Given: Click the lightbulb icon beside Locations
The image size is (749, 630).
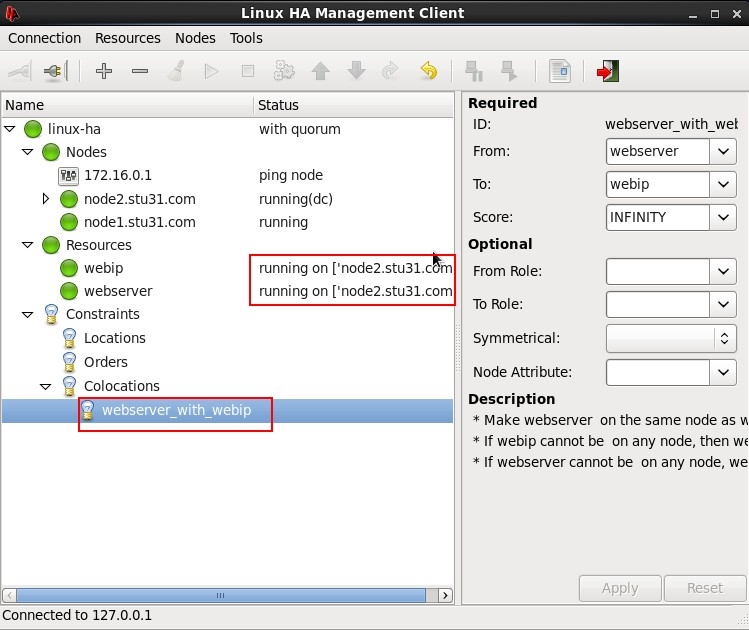Looking at the screenshot, I should coord(69,338).
